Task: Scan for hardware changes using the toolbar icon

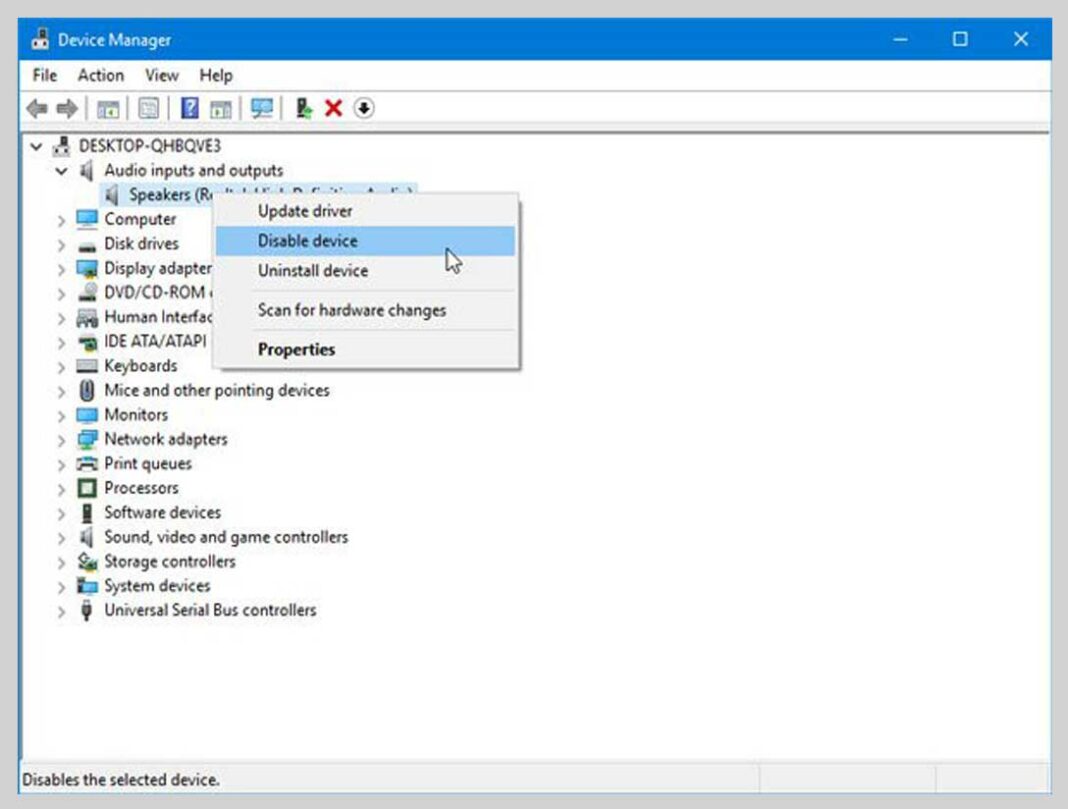Action: click(x=263, y=107)
